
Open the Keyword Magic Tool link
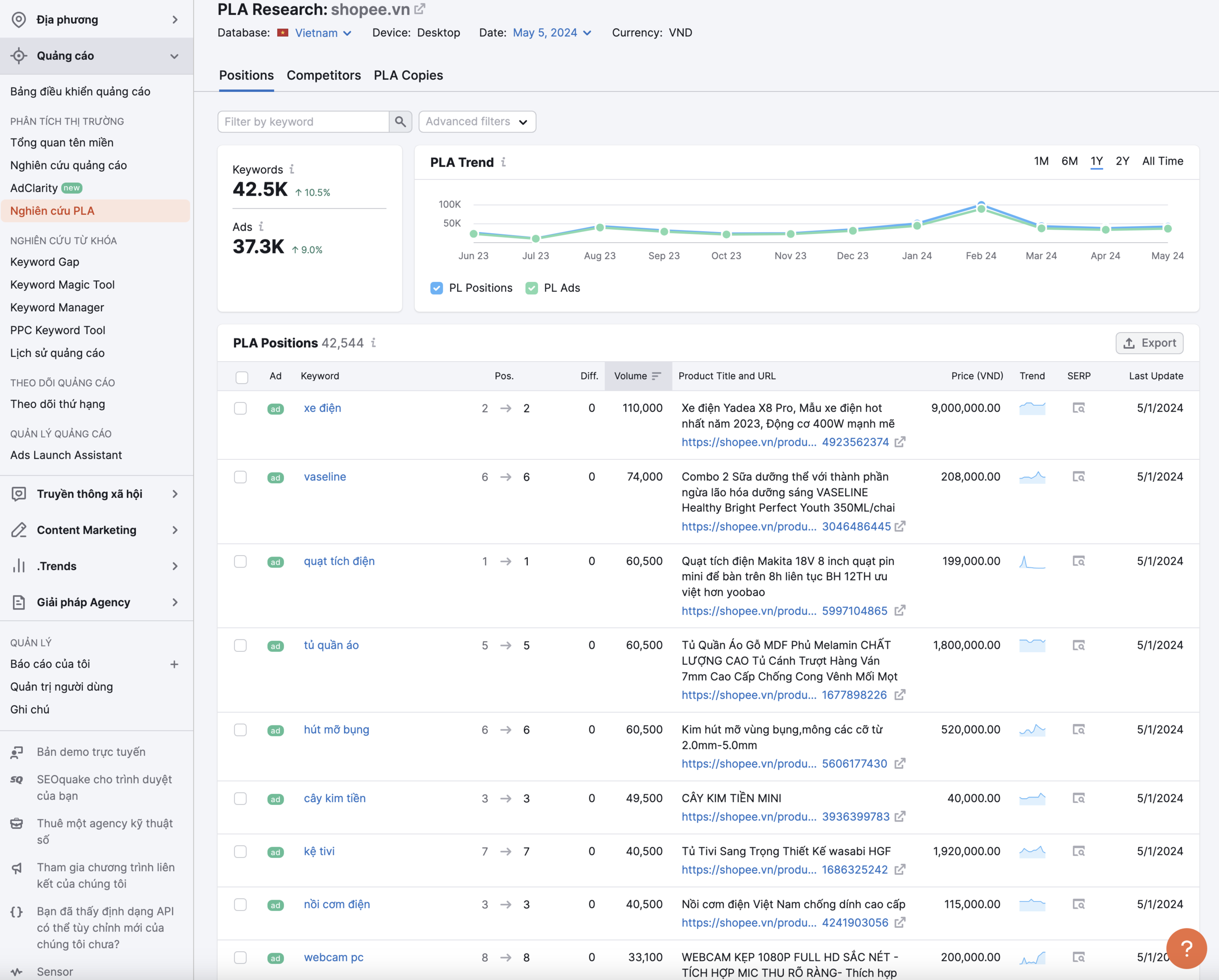(x=62, y=285)
